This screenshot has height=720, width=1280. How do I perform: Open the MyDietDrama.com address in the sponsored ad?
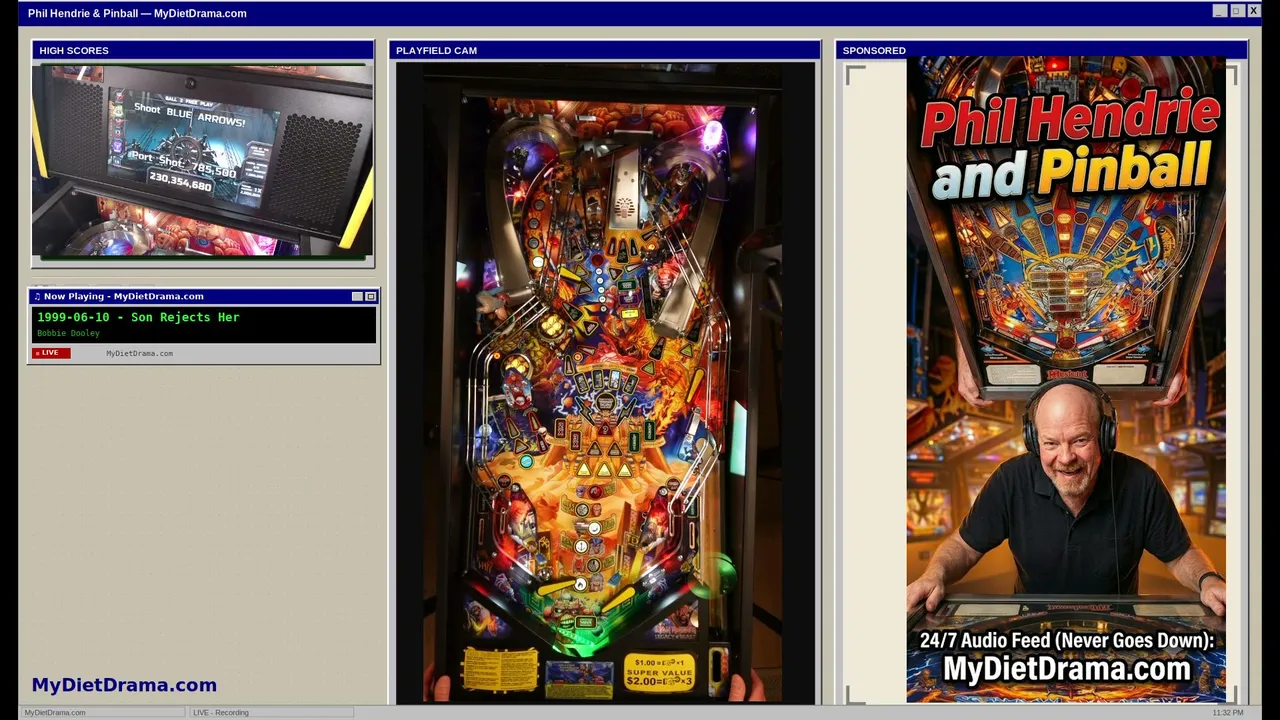click(1067, 668)
